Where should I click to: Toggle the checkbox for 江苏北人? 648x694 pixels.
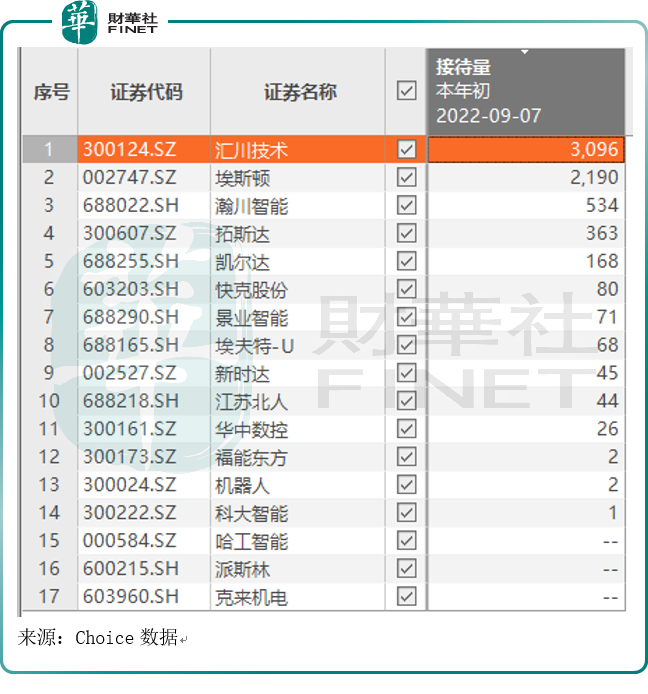[x=406, y=401]
